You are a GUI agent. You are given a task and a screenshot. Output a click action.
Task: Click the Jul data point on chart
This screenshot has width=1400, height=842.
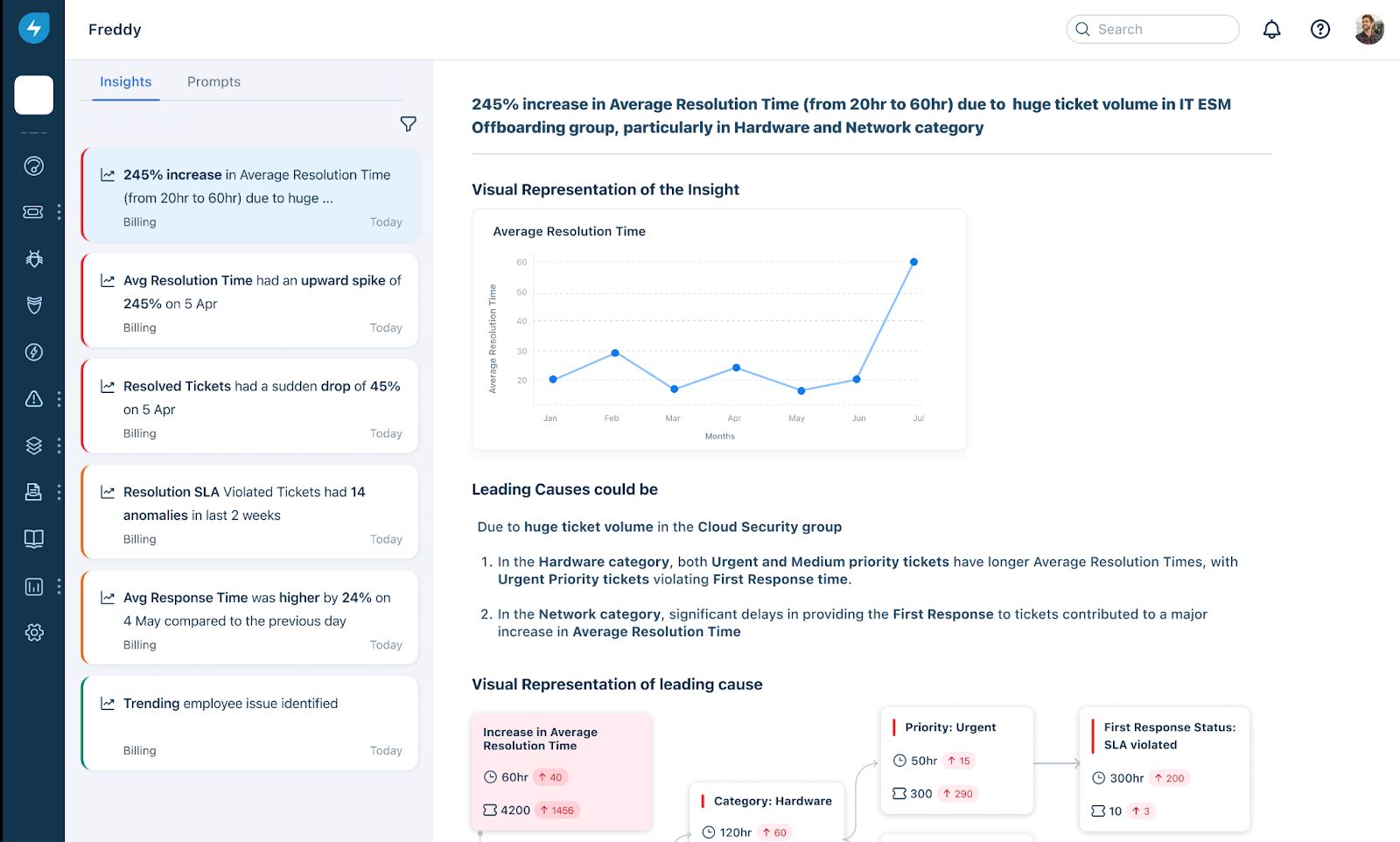point(913,262)
